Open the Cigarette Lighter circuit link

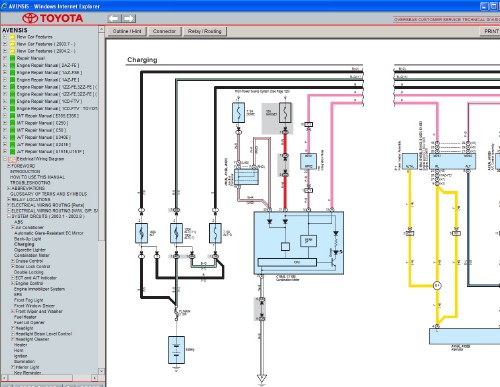[30, 250]
